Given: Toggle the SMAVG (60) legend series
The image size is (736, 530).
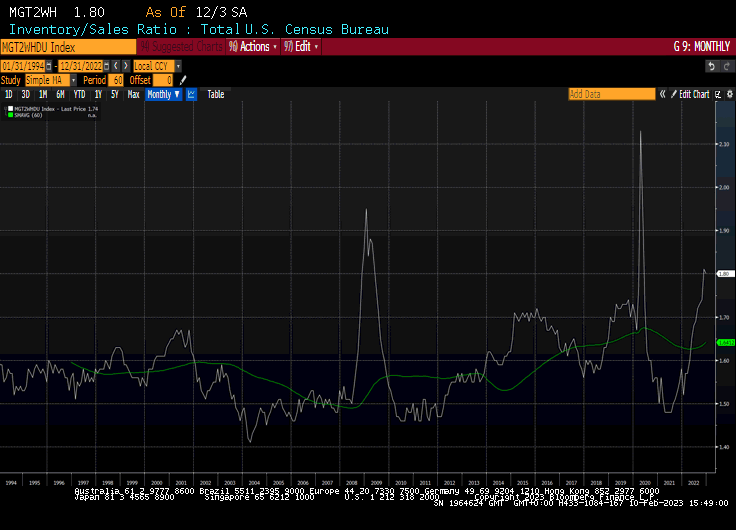Looking at the screenshot, I should coord(25,114).
